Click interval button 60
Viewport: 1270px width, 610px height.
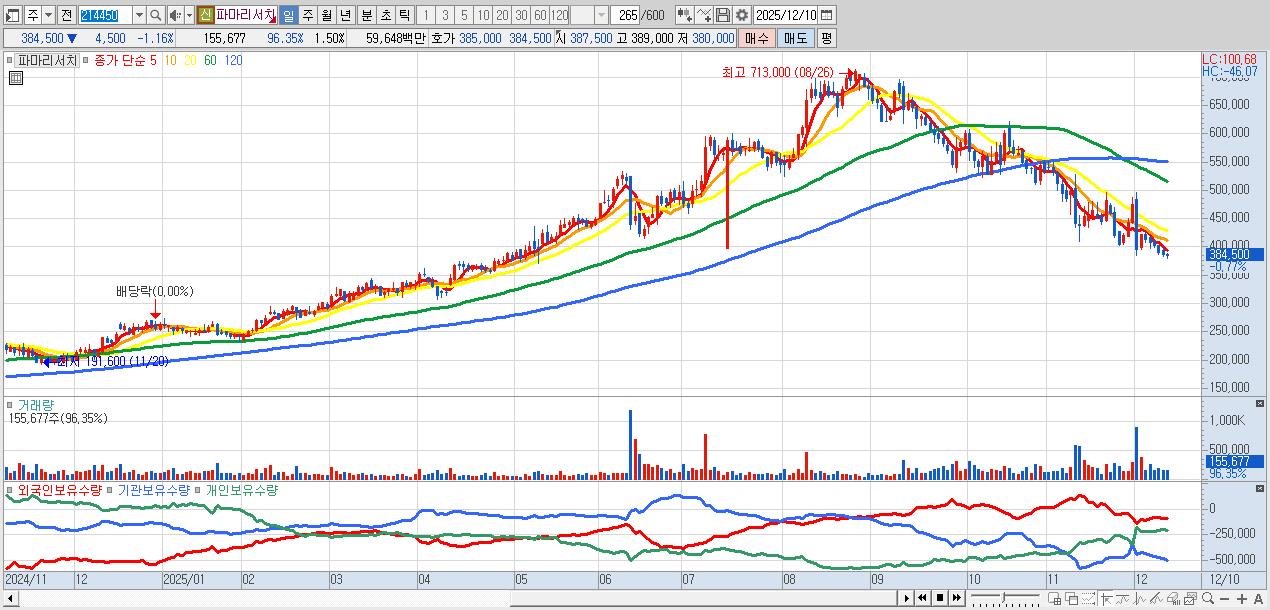point(538,16)
